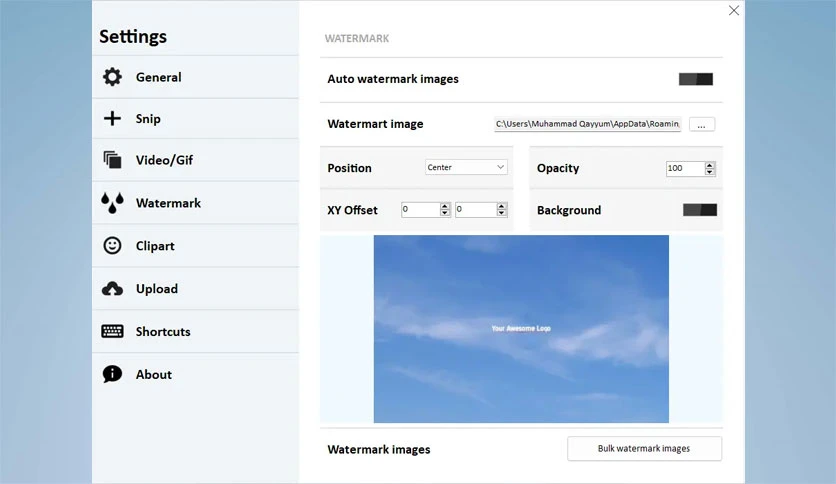Click the Settings title text
836x484 pixels.
tap(133, 36)
